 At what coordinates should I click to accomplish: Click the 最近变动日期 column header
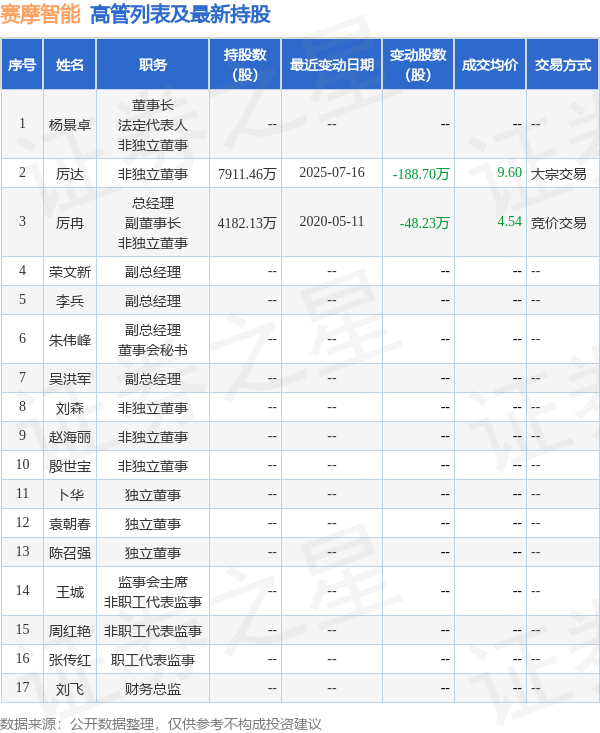332,65
